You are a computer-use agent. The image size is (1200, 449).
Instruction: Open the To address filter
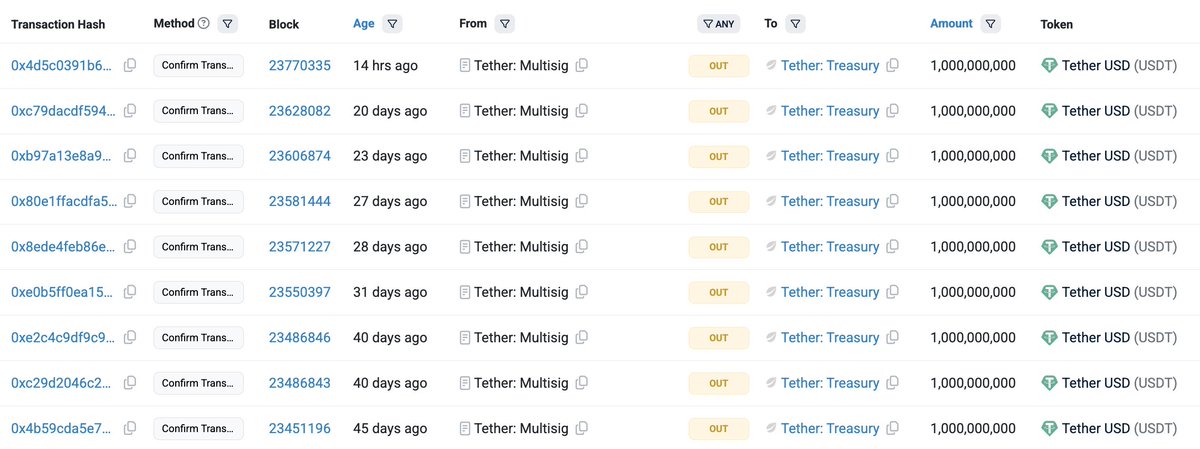point(796,24)
